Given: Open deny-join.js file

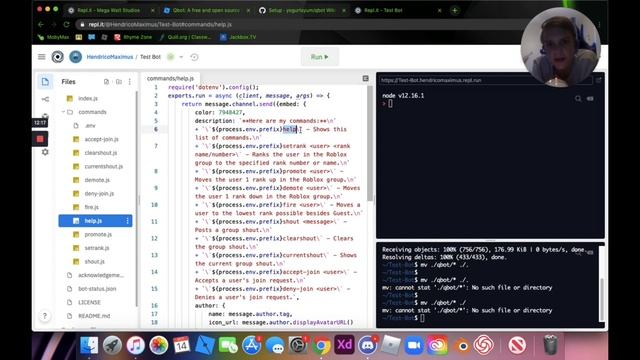Looking at the screenshot, I should [x=99, y=193].
